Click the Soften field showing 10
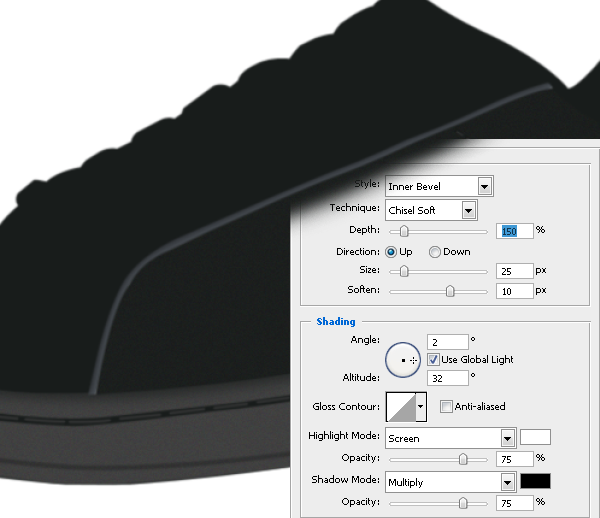Screen dimensions: 600x518 (x=514, y=291)
